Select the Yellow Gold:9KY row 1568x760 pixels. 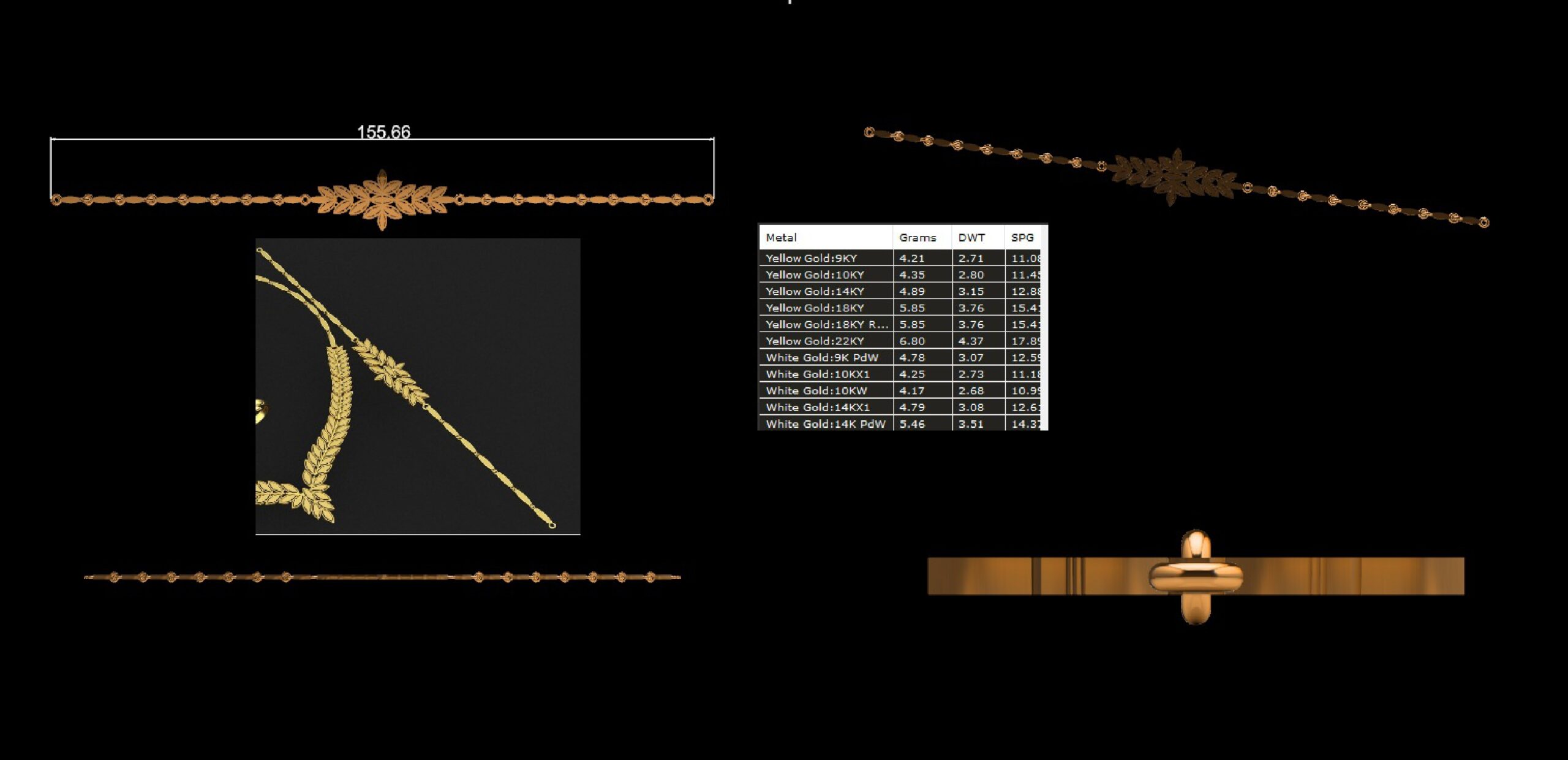click(x=811, y=258)
